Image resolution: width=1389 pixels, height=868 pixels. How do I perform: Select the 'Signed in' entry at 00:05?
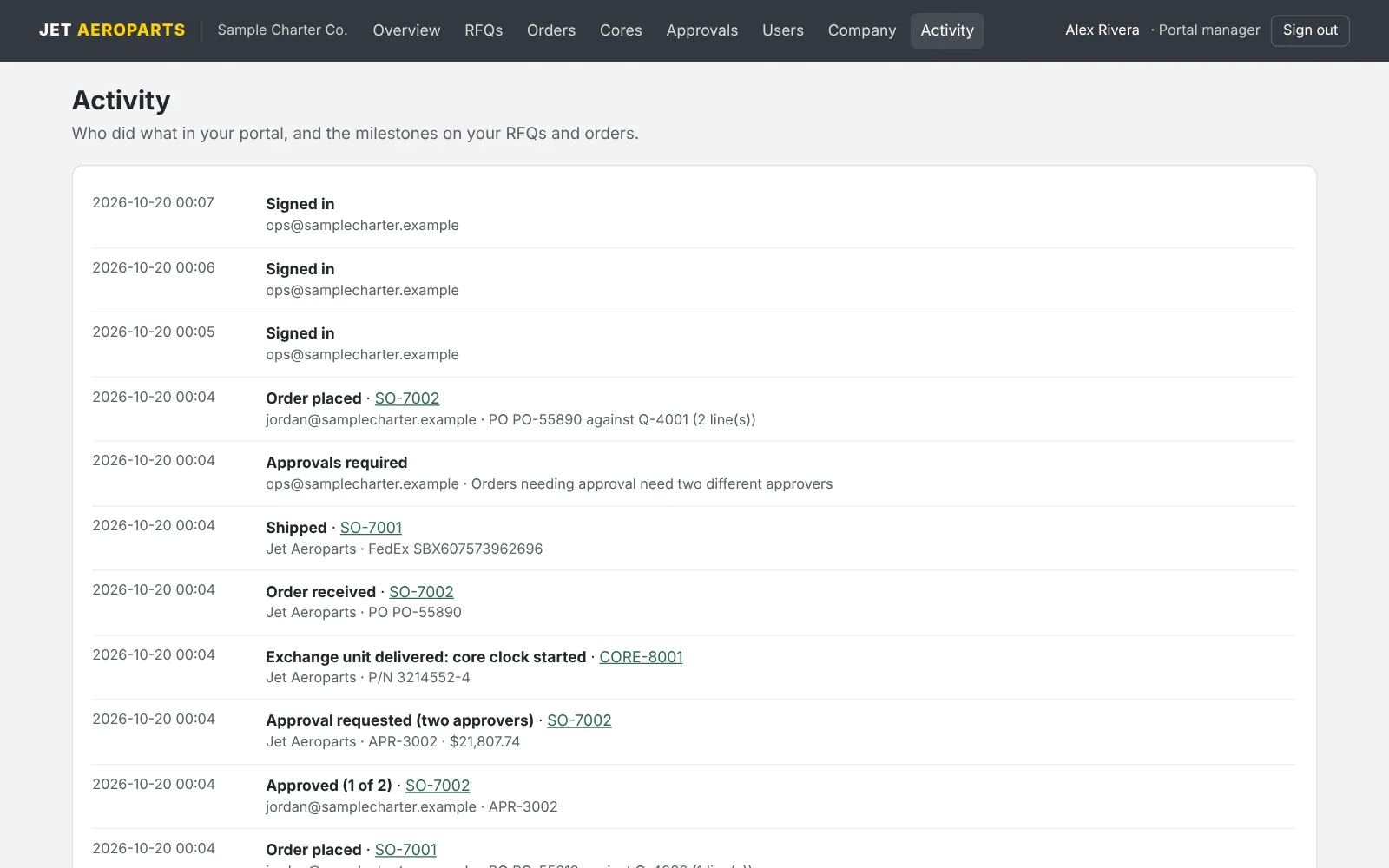click(x=300, y=333)
